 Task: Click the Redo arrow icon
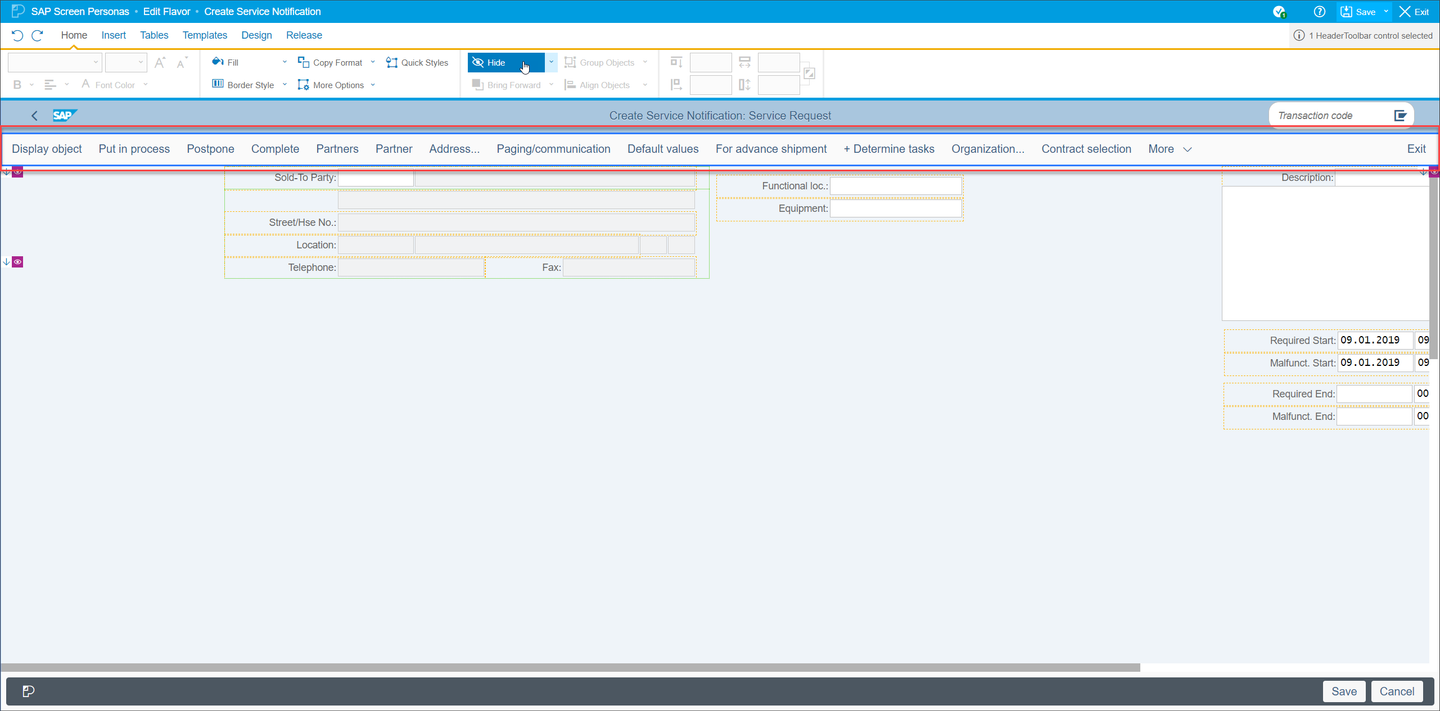point(37,35)
